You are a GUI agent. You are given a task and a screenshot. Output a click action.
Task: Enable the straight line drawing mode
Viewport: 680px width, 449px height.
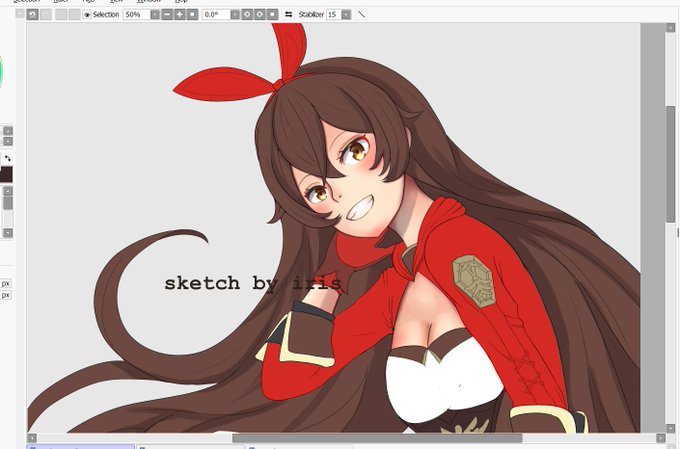click(x=361, y=15)
